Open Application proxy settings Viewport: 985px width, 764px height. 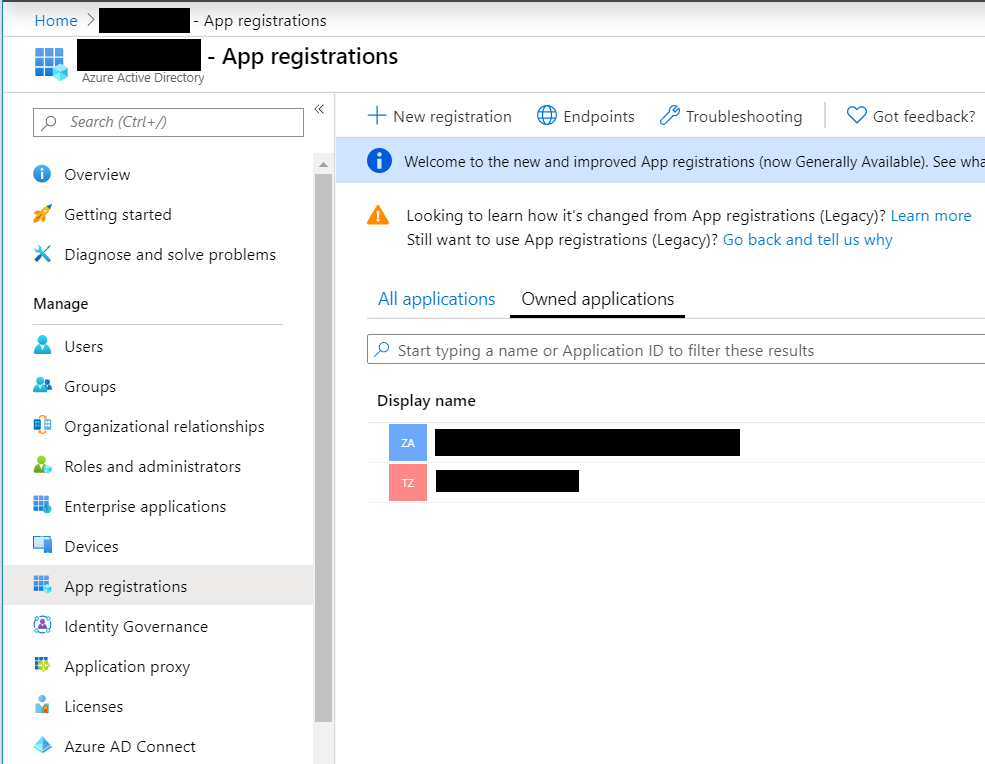[125, 666]
